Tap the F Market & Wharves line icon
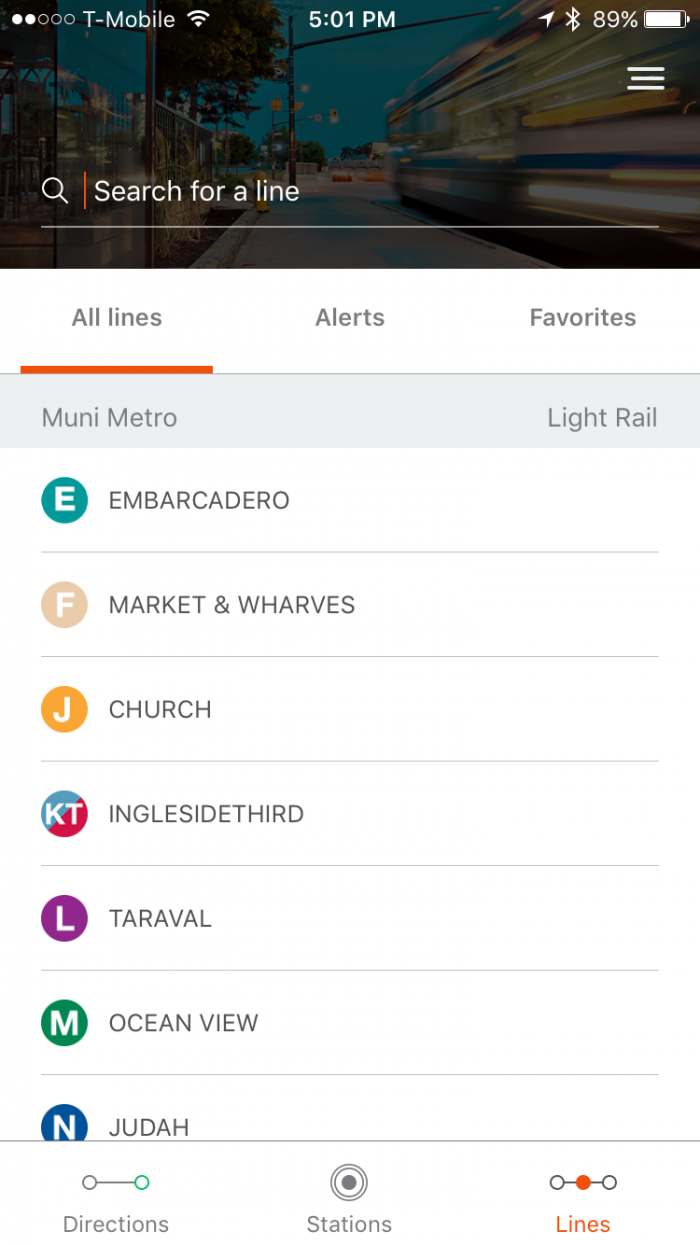Viewport: 700px width, 1245px height. coord(64,605)
